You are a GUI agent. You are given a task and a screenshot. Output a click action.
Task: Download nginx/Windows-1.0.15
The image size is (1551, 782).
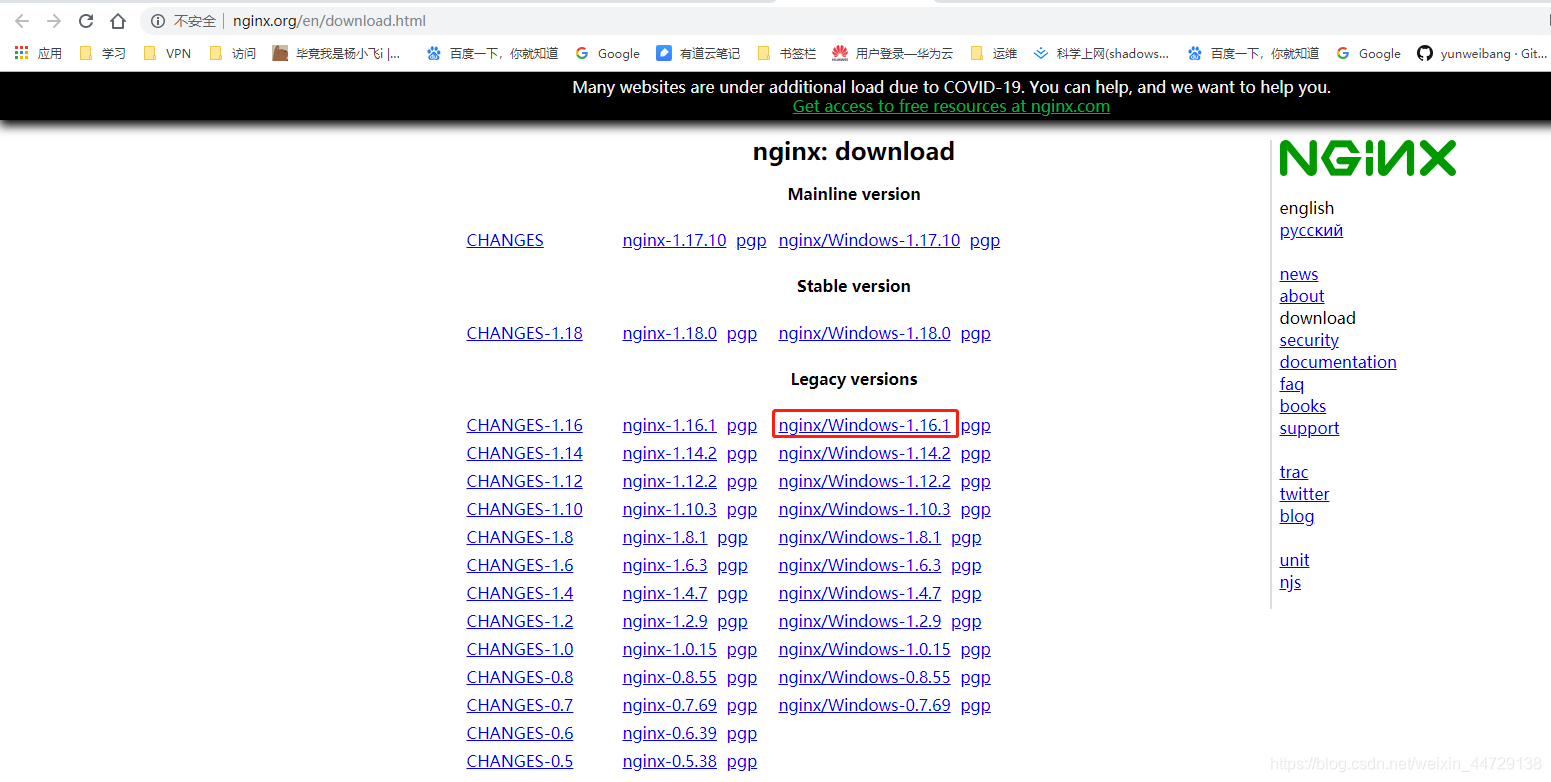click(x=864, y=649)
